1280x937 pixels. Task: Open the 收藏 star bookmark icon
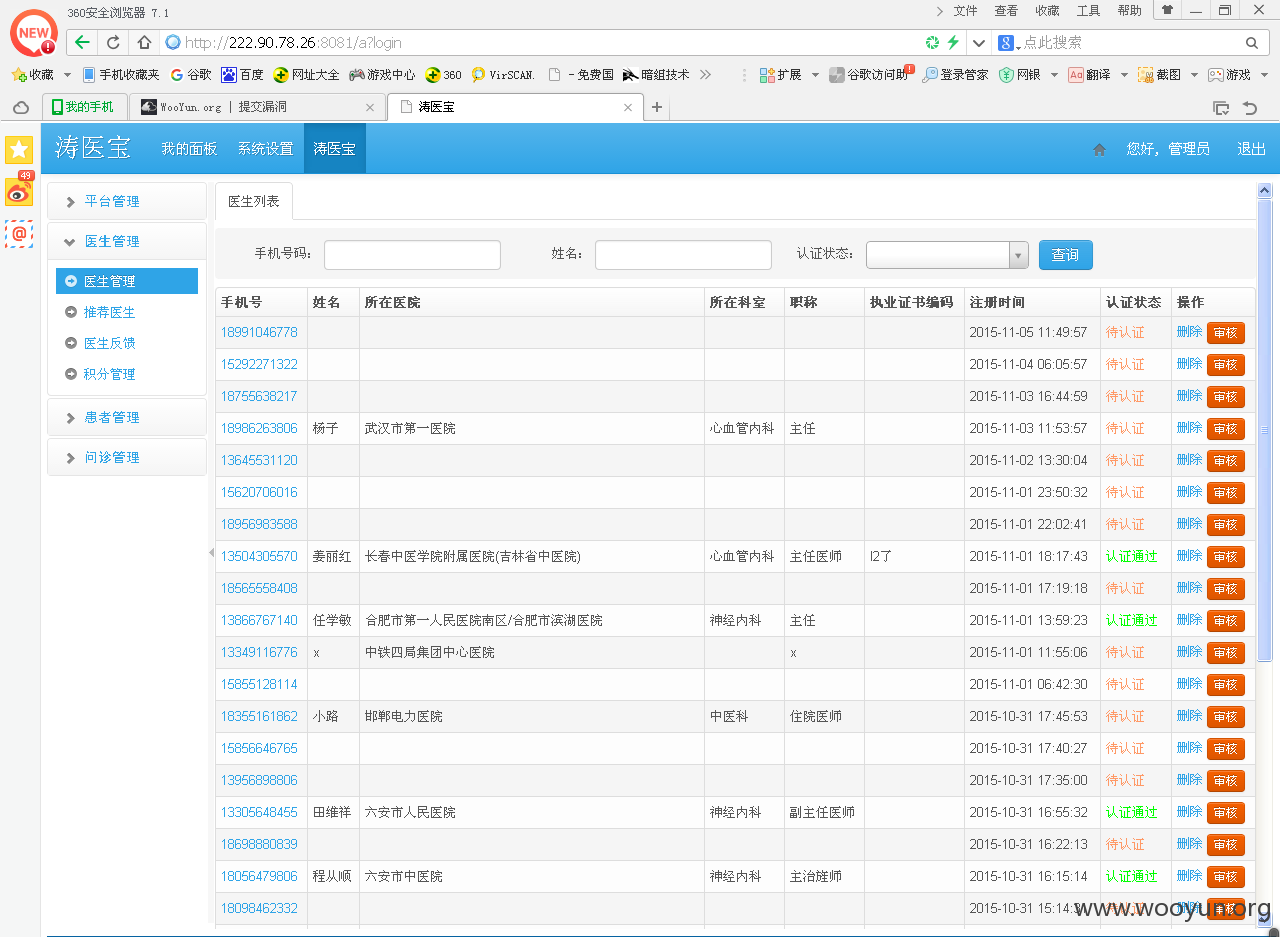(32, 75)
